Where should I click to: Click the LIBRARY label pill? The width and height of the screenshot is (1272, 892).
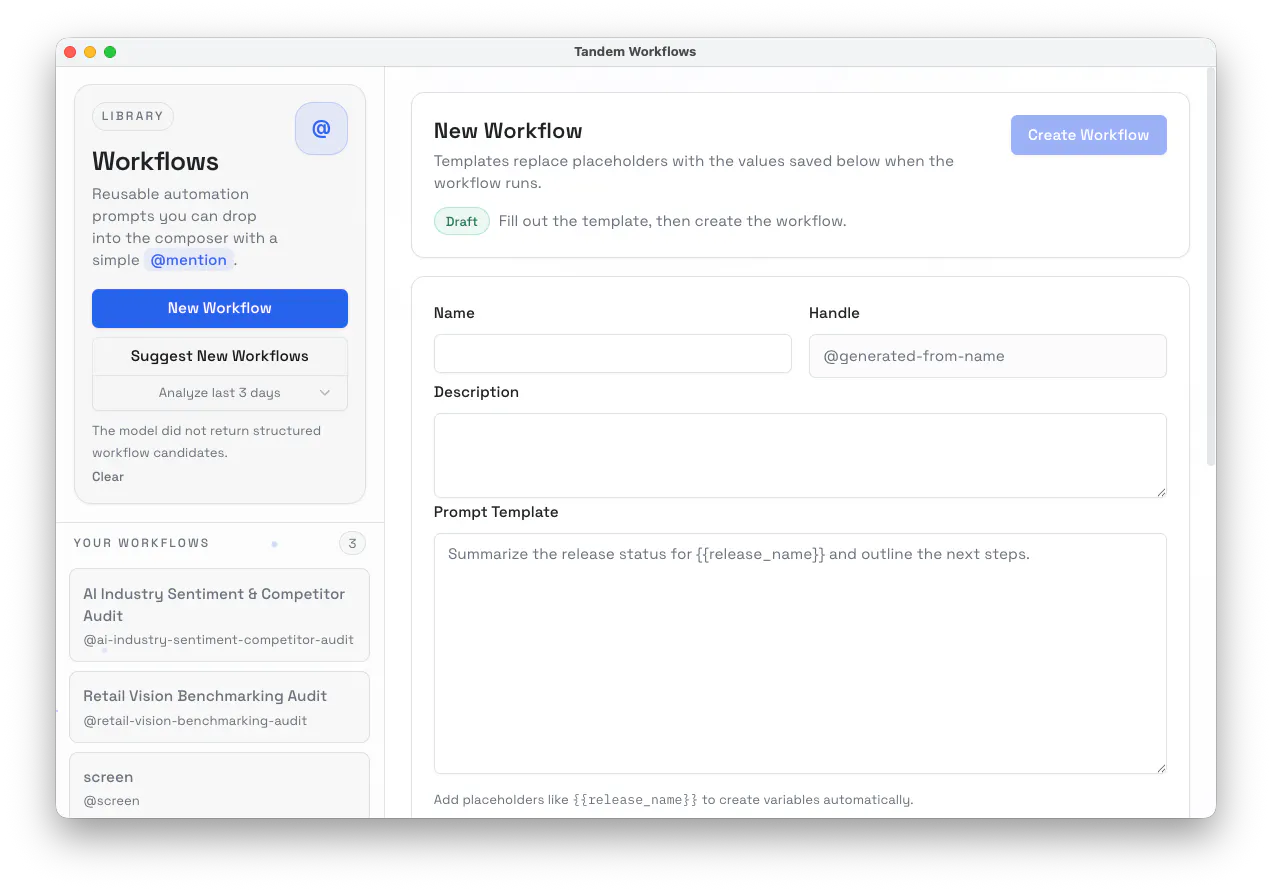(x=133, y=116)
